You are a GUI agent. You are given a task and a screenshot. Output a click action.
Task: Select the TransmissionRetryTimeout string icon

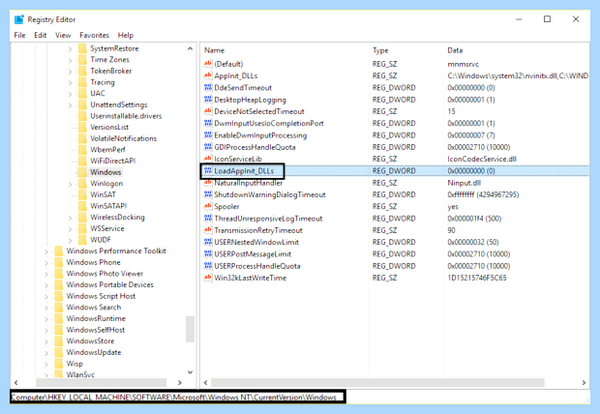tap(208, 230)
